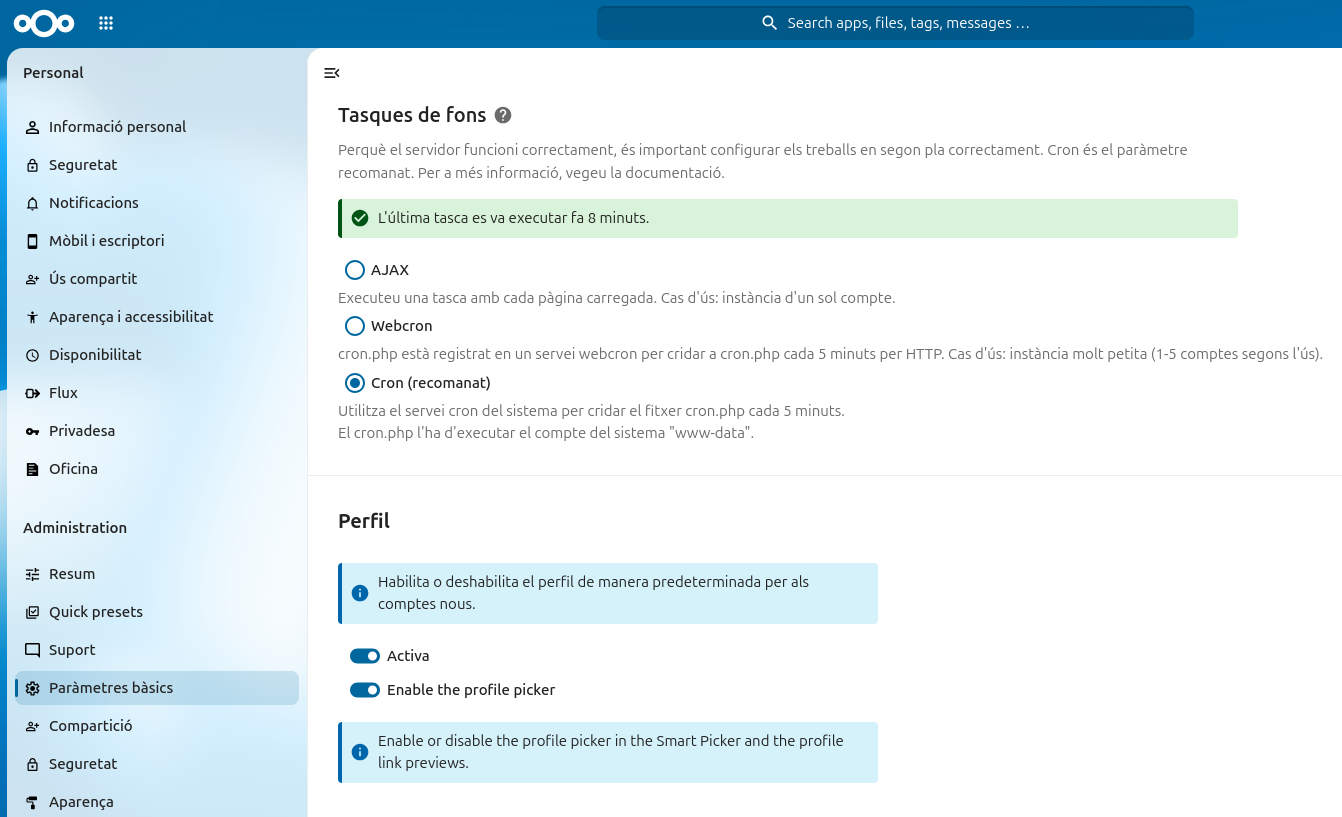Open Seguretat under the Personal section
The image size is (1342, 817).
157,165
